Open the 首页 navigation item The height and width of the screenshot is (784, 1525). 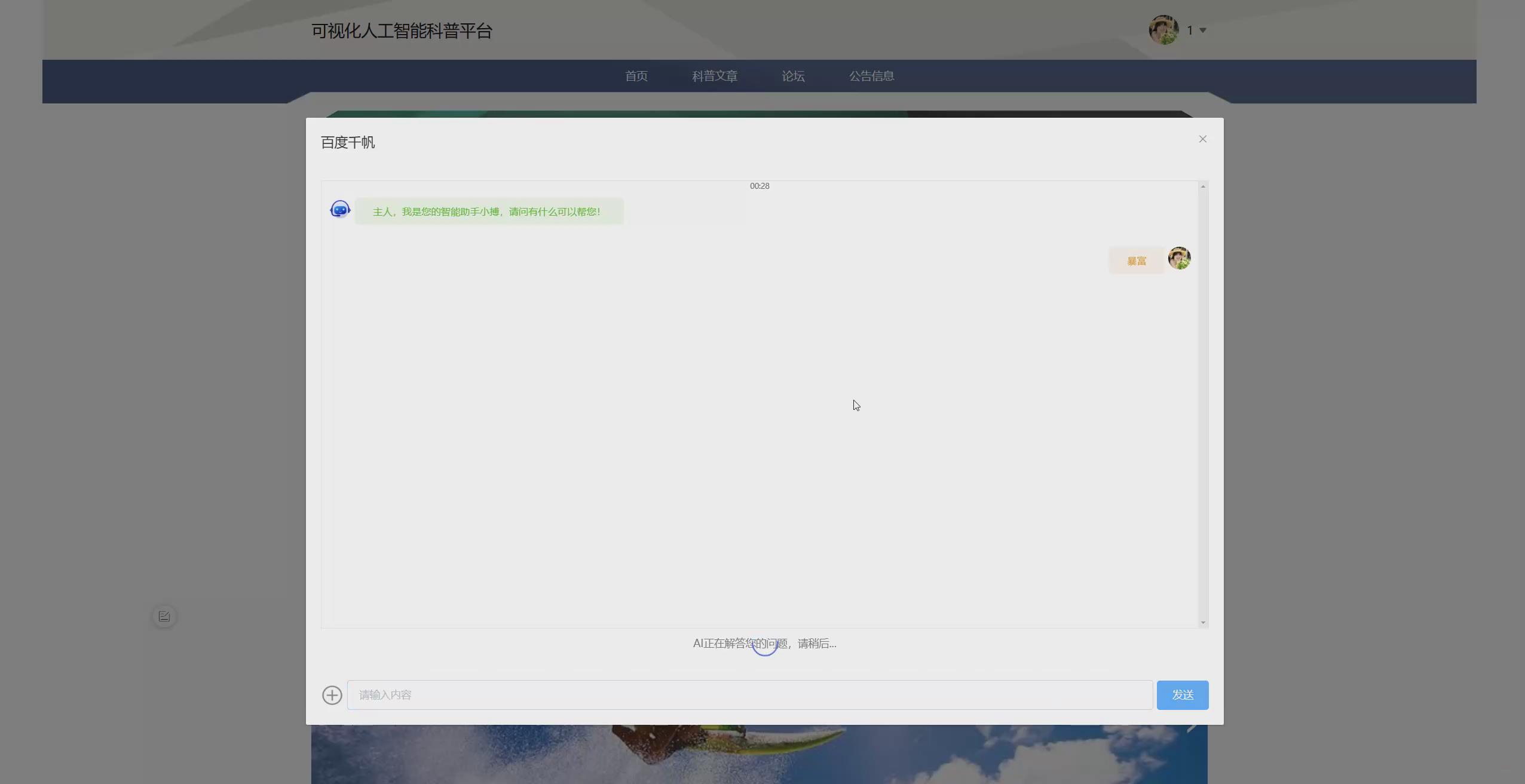click(x=636, y=76)
